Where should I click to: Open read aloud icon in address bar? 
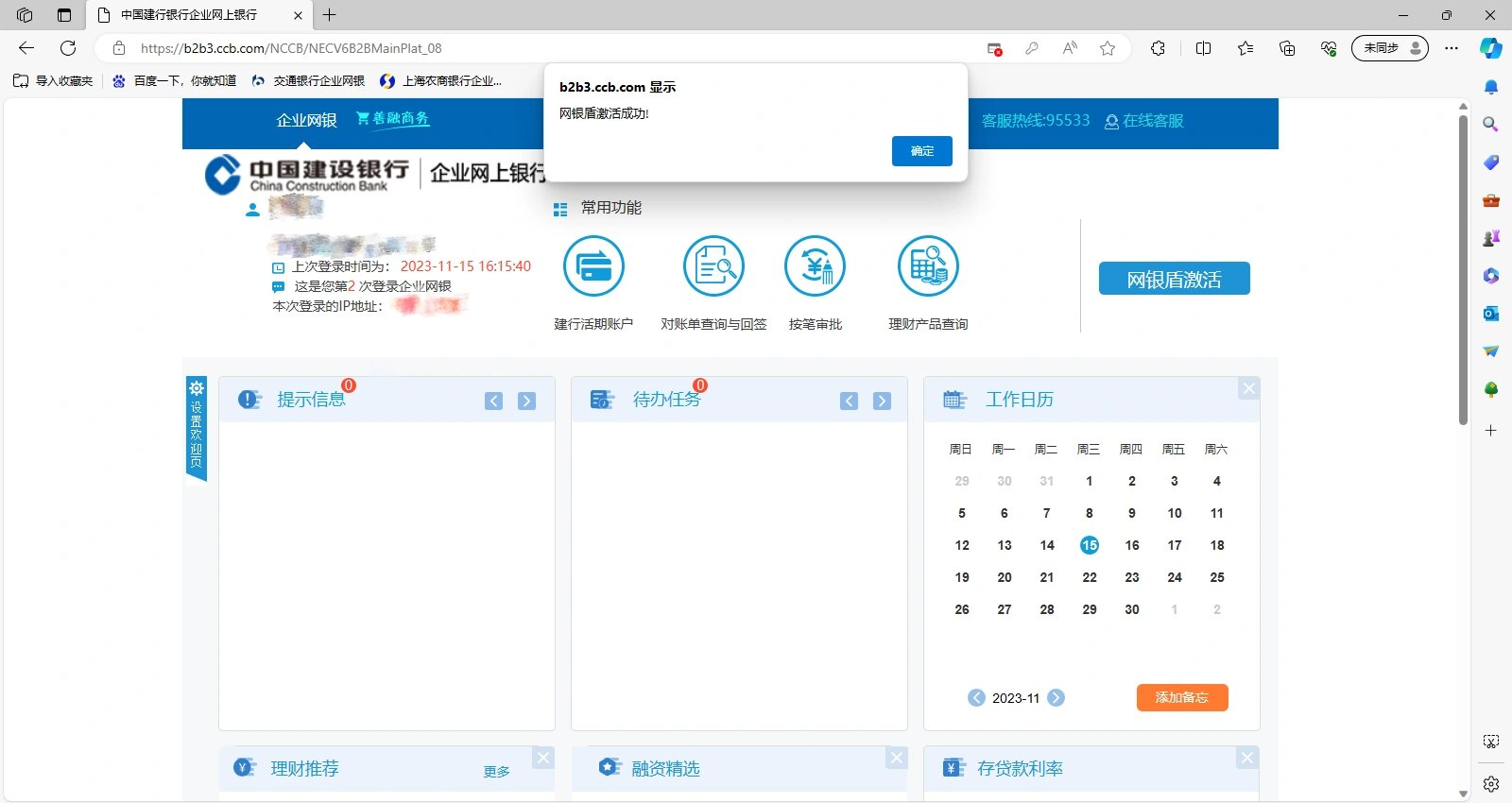coord(1070,48)
